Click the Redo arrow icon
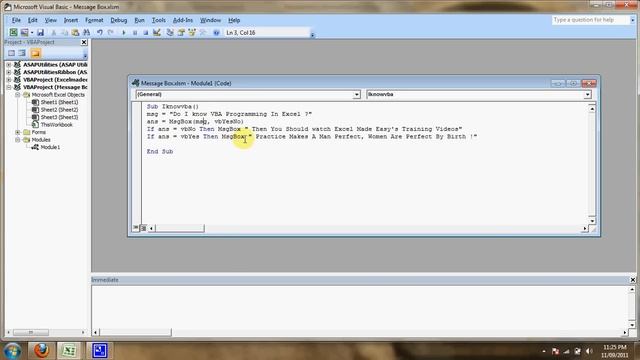Viewport: 640px width, 360px height. [110, 32]
